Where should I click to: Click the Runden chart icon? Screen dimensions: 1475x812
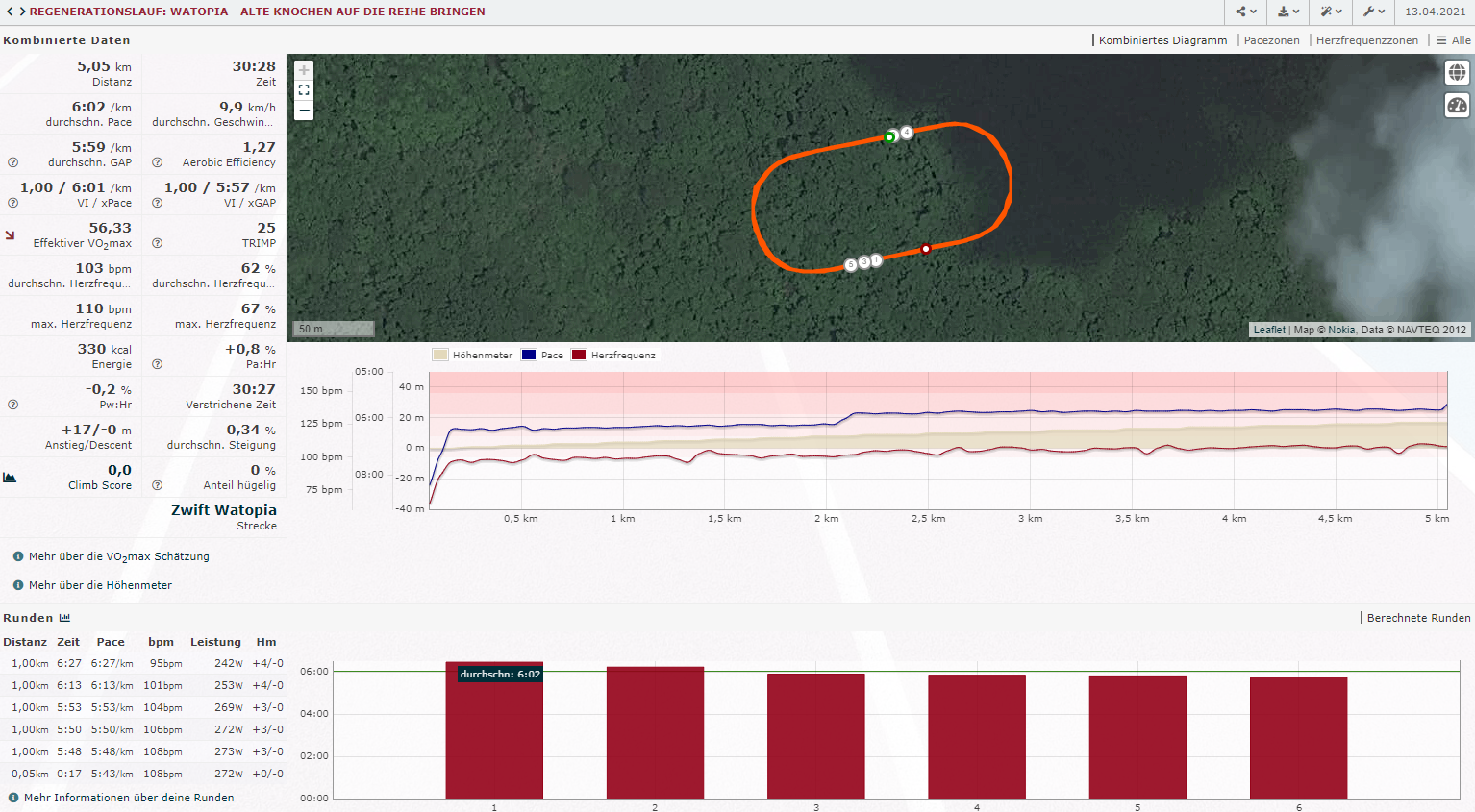click(64, 618)
